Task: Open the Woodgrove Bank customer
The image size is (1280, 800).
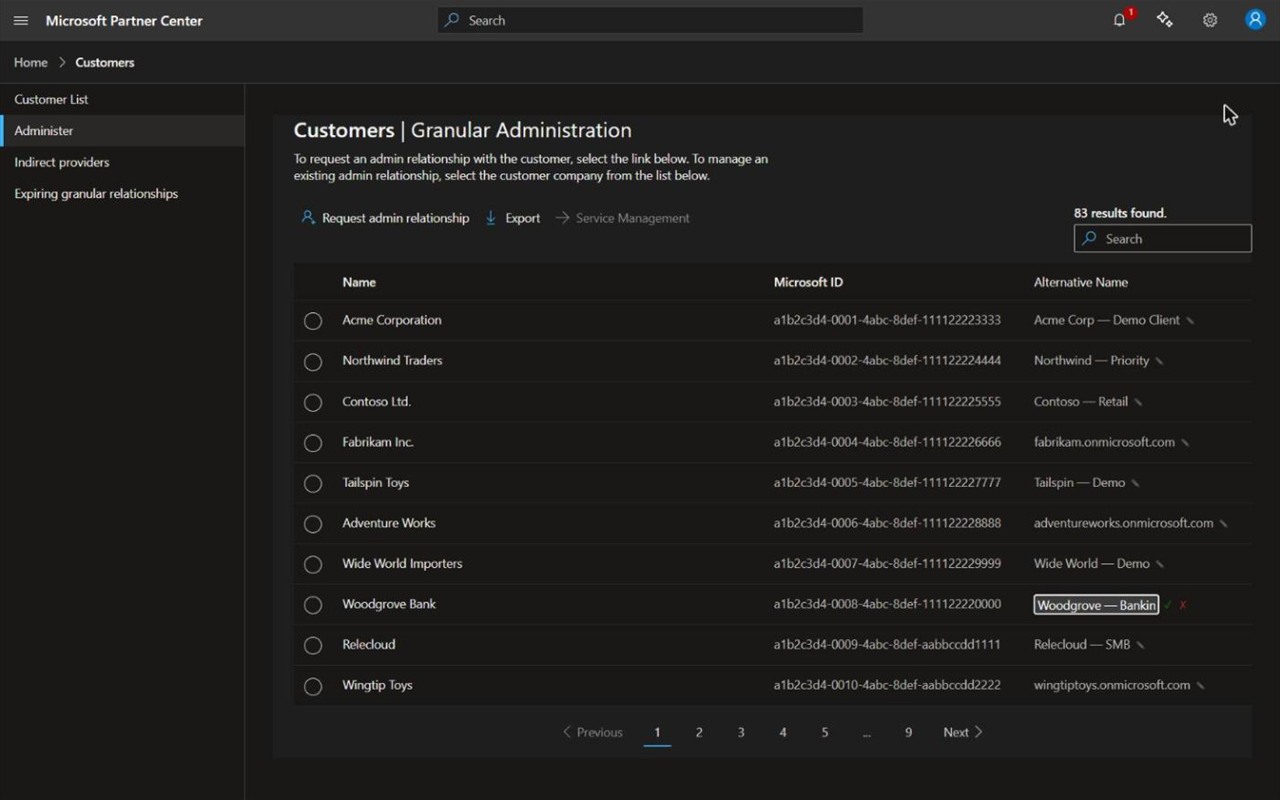Action: pyautogui.click(x=389, y=604)
